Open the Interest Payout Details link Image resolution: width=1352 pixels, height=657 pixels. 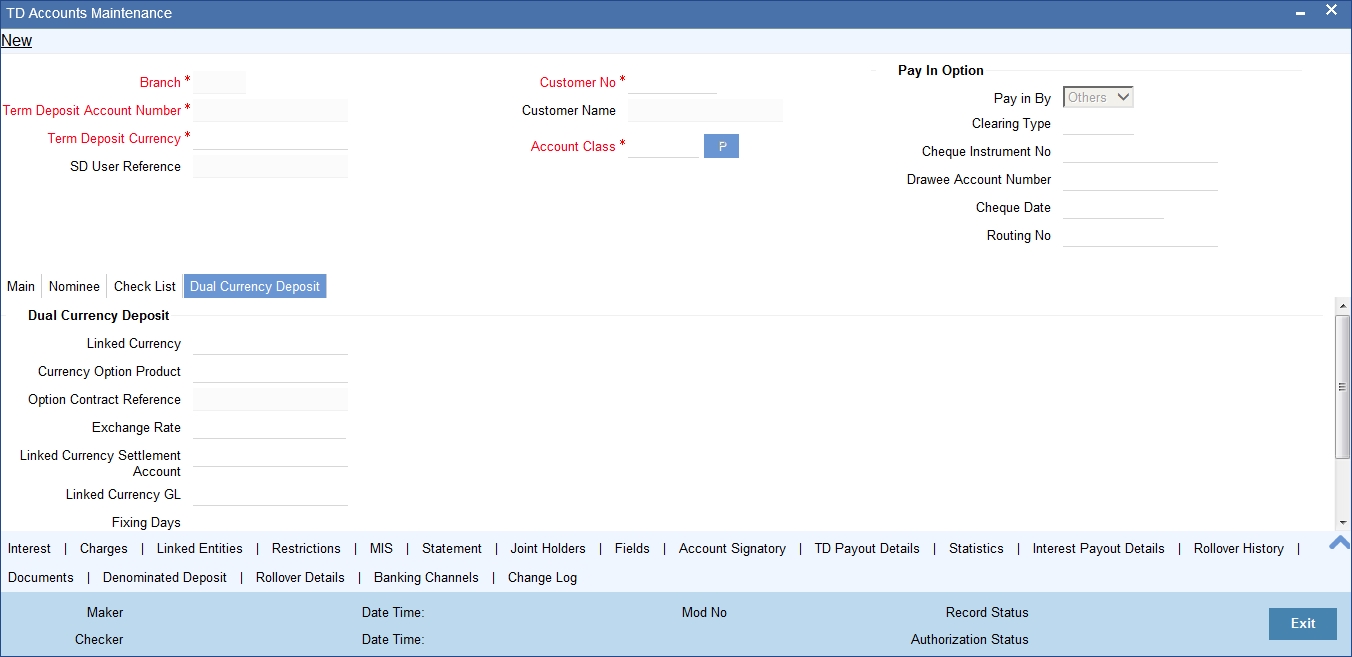coord(1098,548)
